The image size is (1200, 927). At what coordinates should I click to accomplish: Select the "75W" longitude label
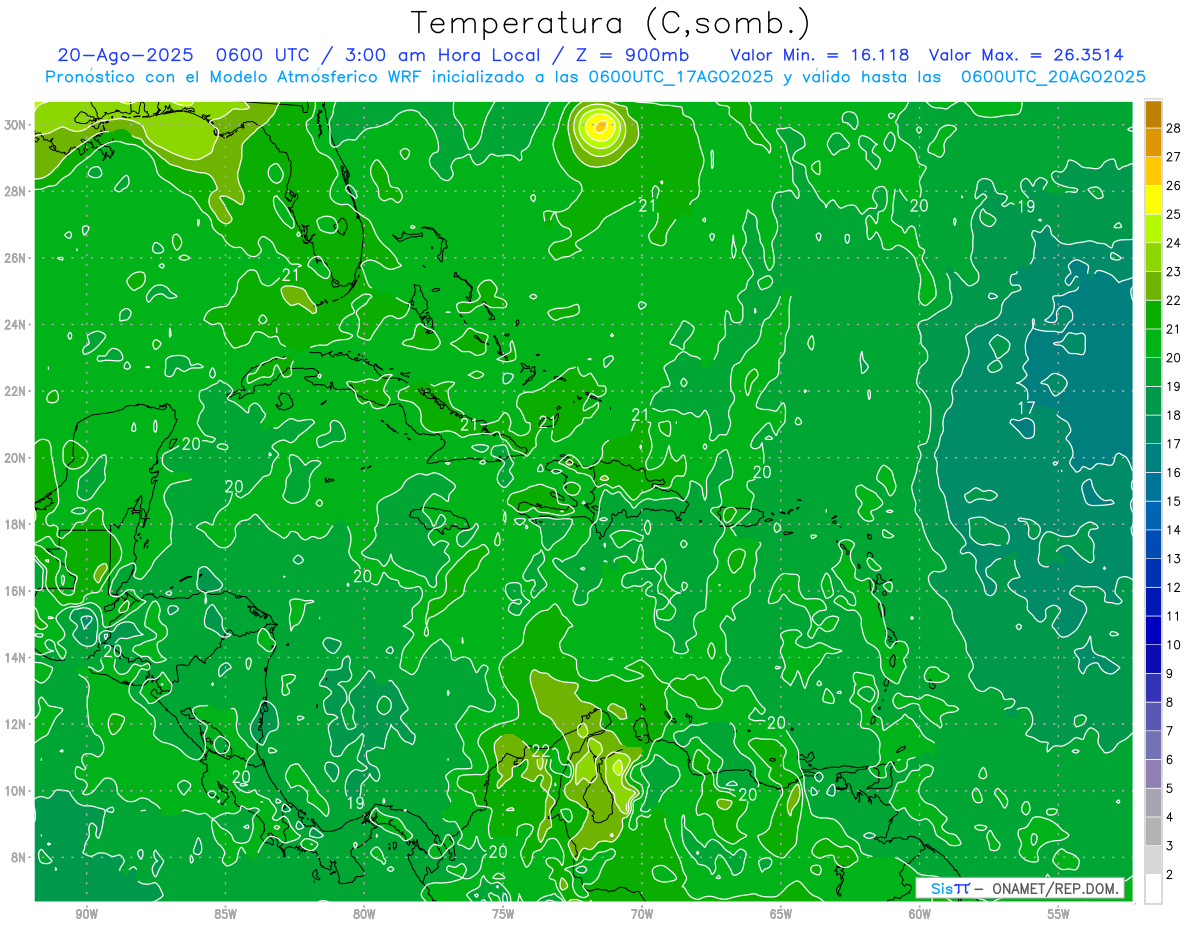(503, 913)
